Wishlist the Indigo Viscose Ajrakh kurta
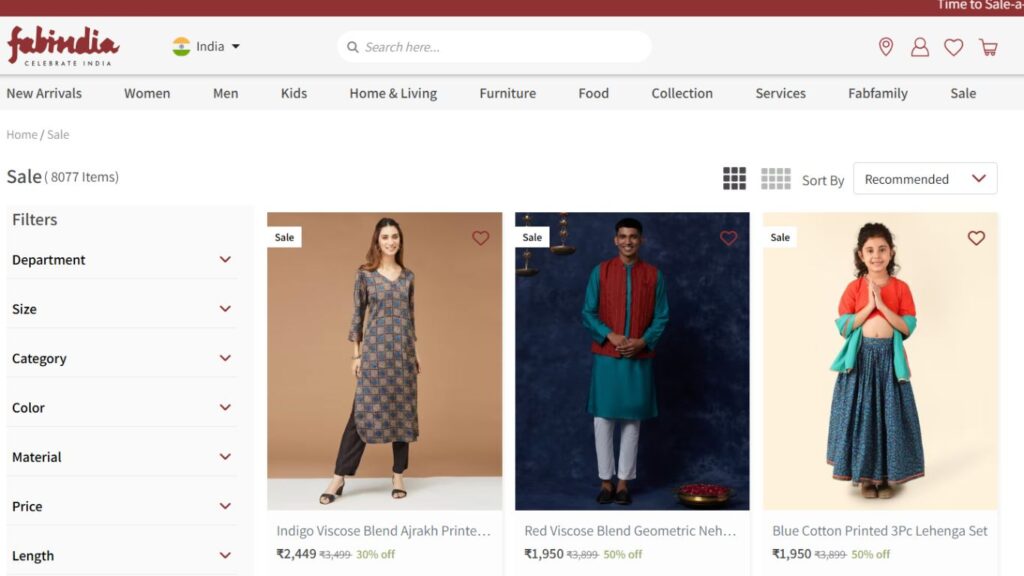 click(x=480, y=238)
